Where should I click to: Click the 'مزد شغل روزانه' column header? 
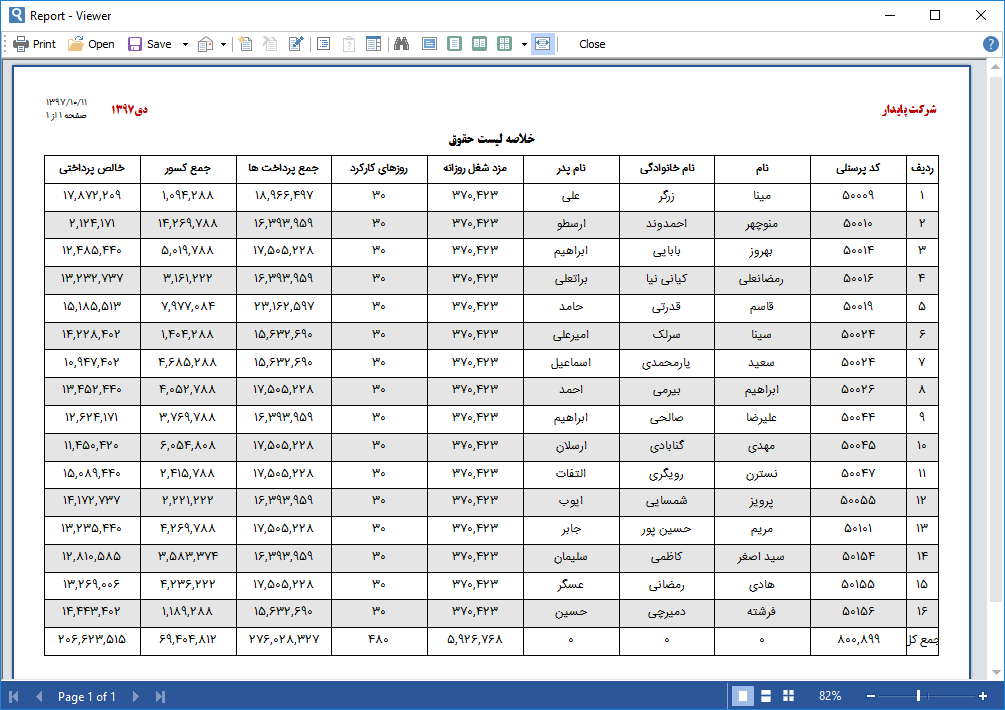tap(475, 169)
